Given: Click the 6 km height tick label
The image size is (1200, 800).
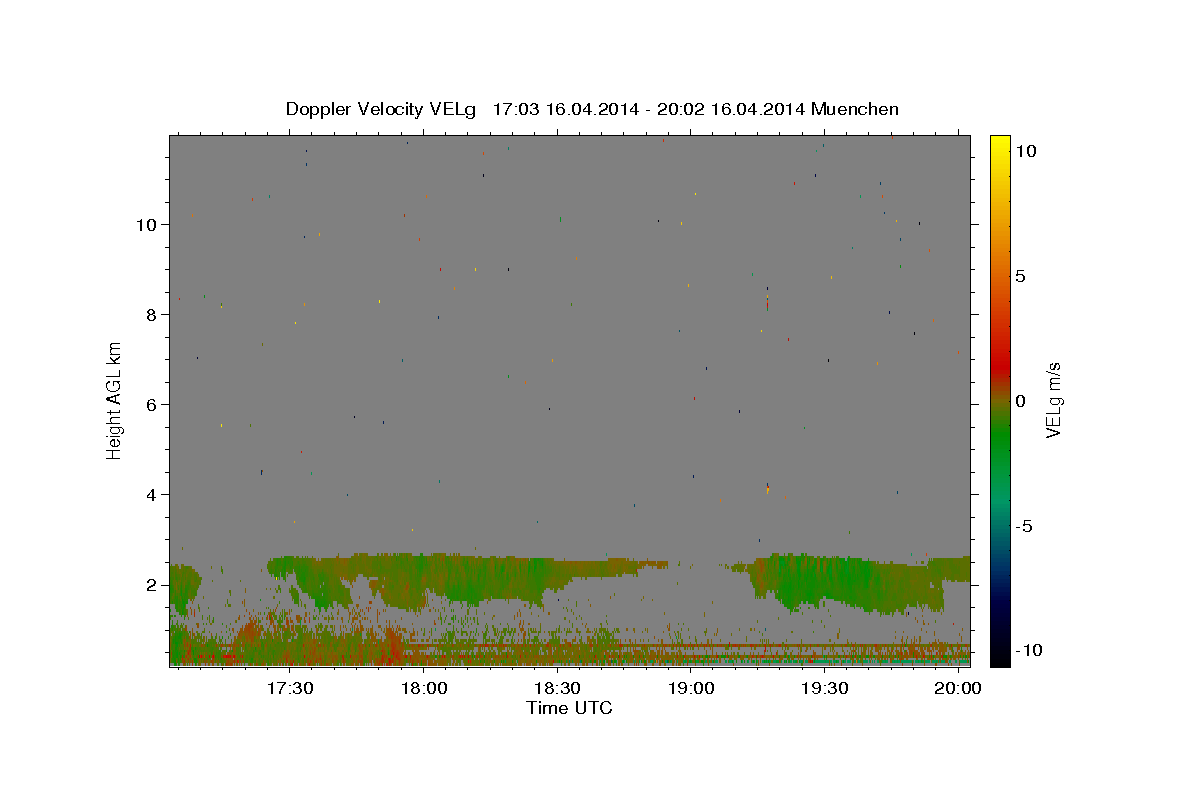Looking at the screenshot, I should [152, 405].
